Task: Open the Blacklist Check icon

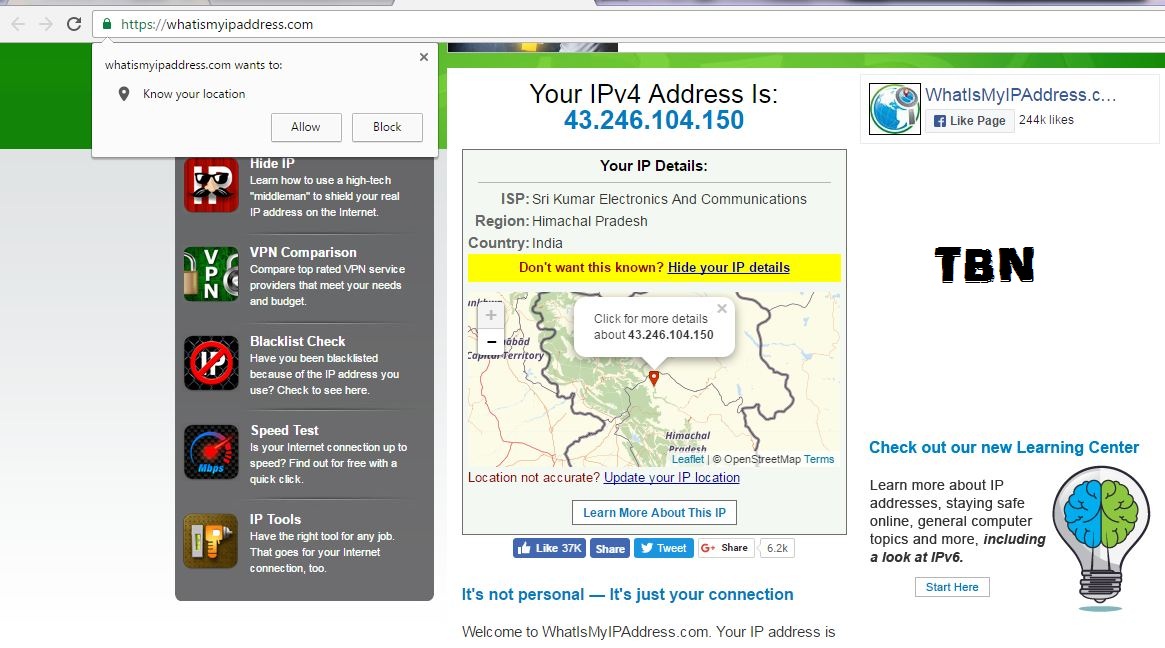Action: point(211,363)
